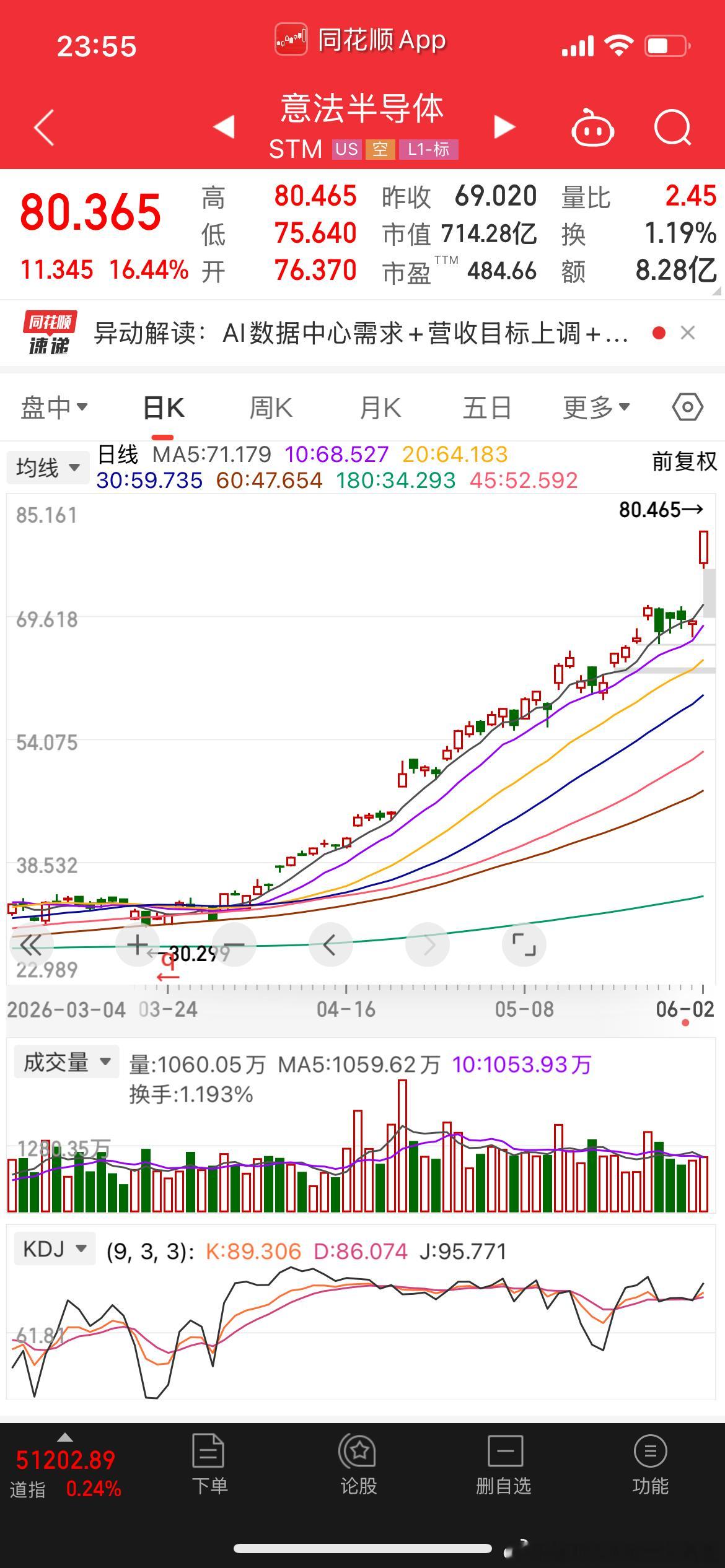The width and height of the screenshot is (725, 1568).
Task: Open the robot assistant icon
Action: coord(592,128)
